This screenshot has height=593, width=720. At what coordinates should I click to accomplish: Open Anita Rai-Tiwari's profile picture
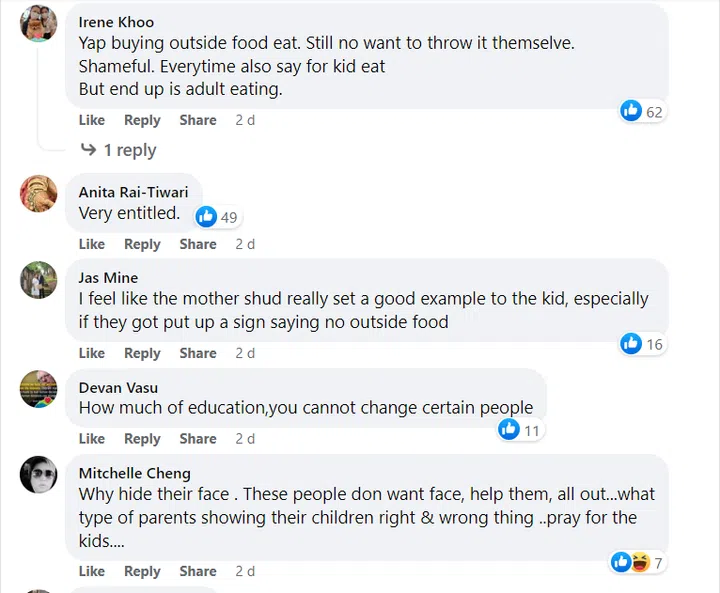(39, 193)
